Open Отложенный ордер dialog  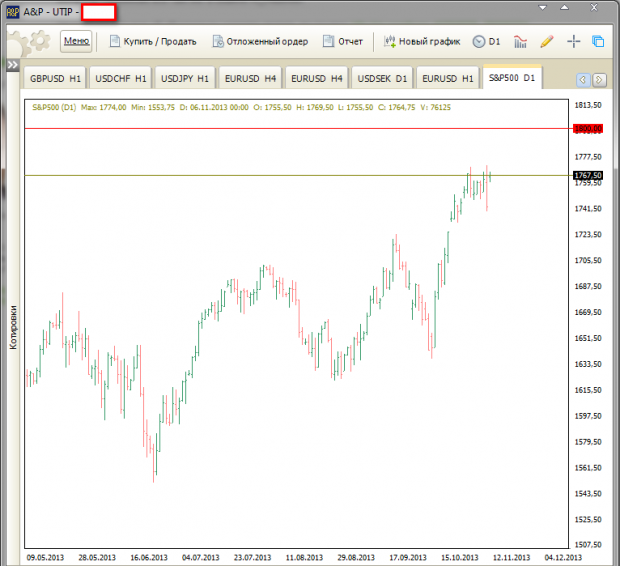point(260,42)
